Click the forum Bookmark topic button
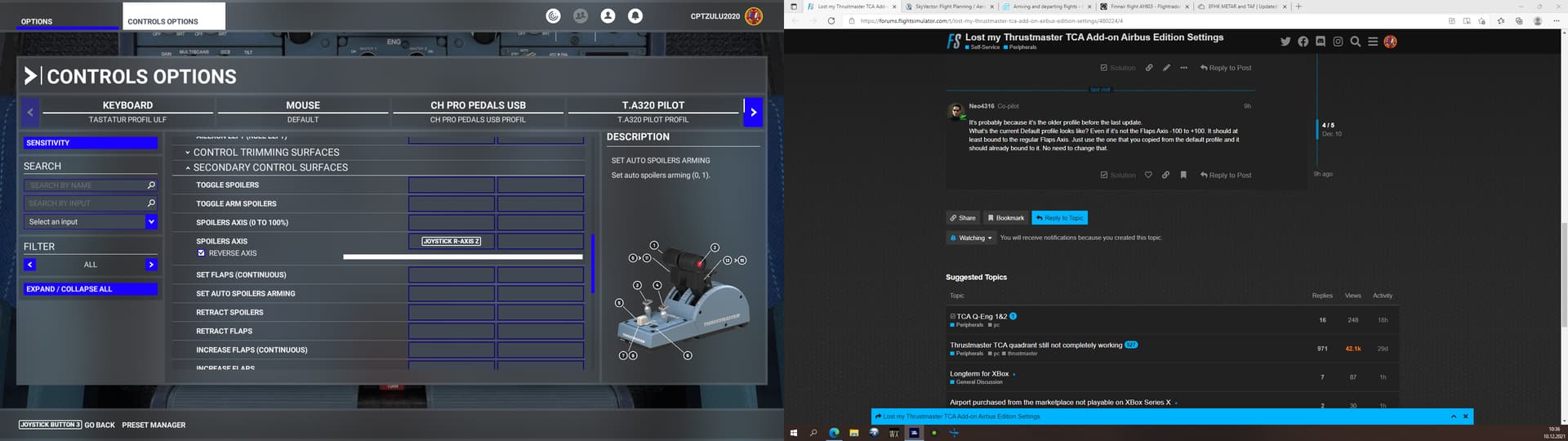The image size is (1568, 441). click(x=1005, y=218)
